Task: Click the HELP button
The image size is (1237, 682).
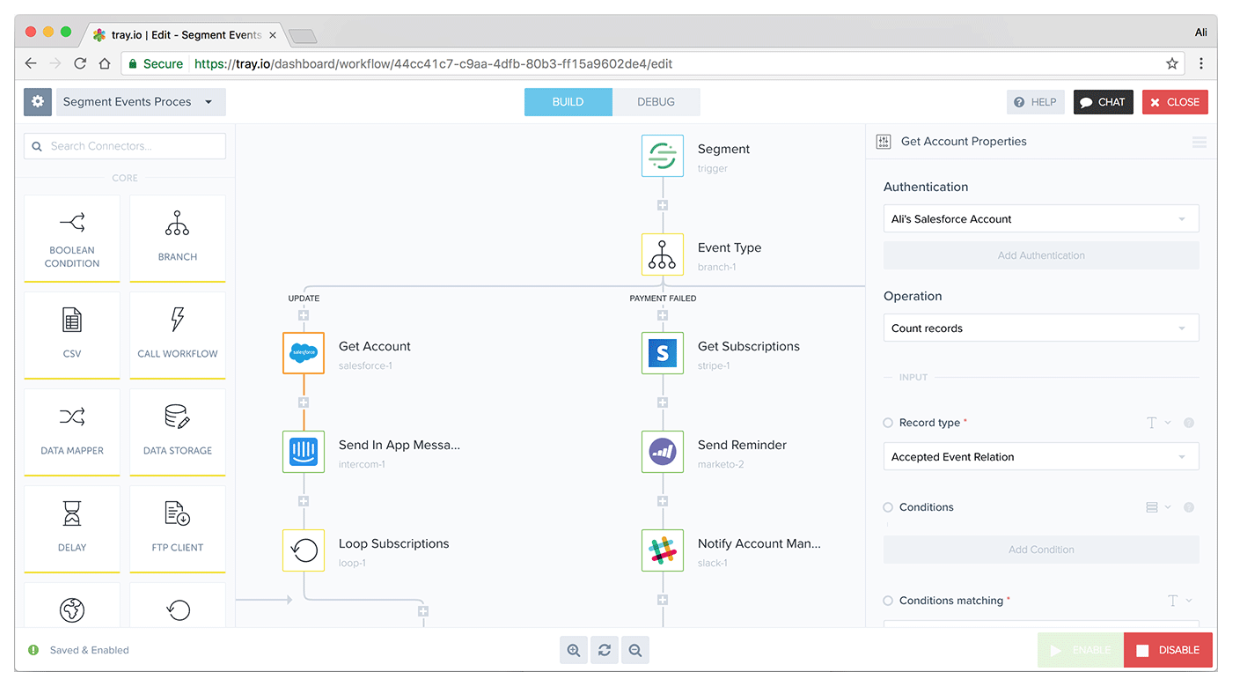Action: click(x=1035, y=102)
